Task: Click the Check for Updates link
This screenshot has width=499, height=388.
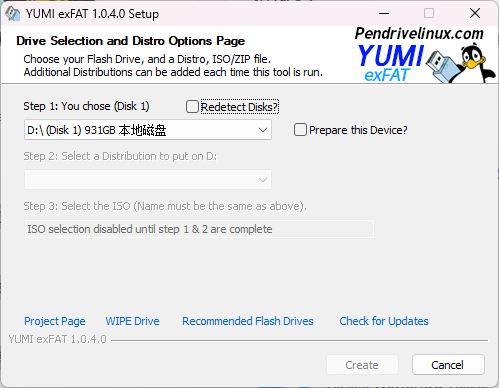Action: 384,321
